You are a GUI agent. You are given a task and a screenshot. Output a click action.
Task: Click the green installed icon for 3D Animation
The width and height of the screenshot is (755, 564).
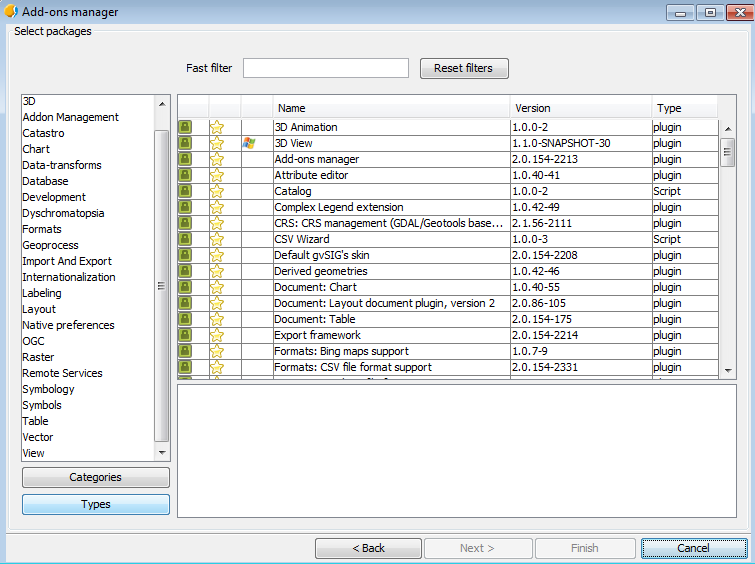tap(185, 127)
